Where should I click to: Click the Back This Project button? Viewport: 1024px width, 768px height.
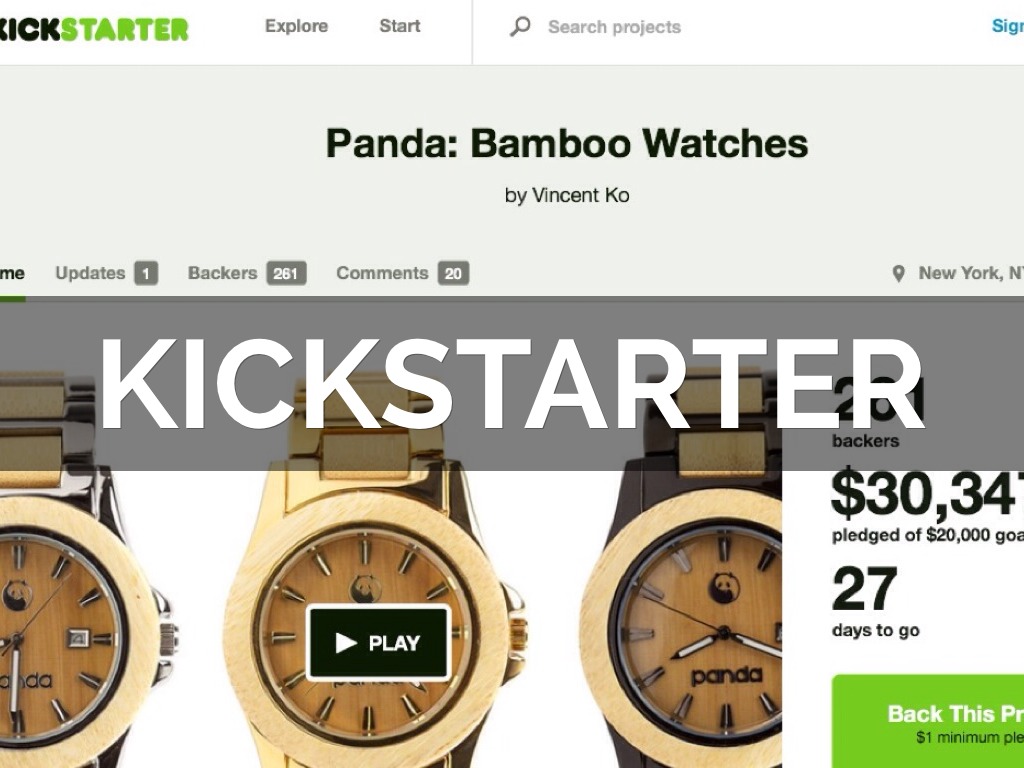point(928,722)
